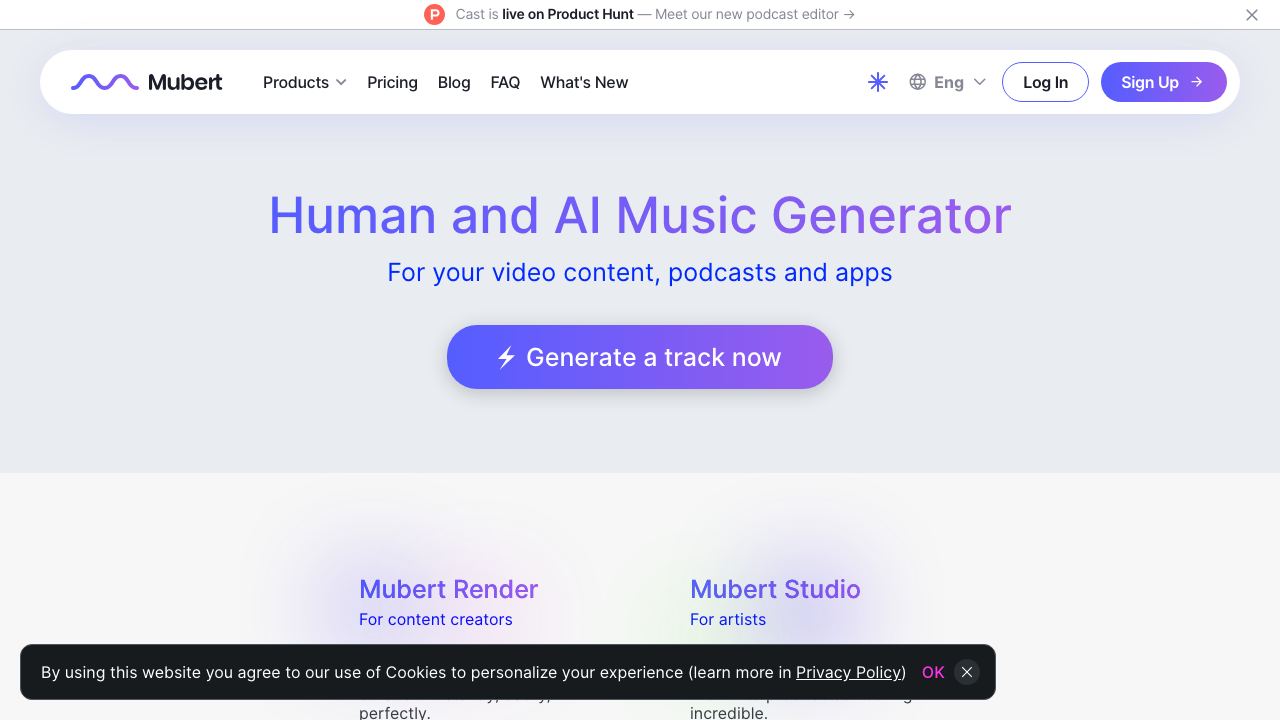Open the Mubert Render heading
This screenshot has width=1280, height=720.
click(x=449, y=589)
